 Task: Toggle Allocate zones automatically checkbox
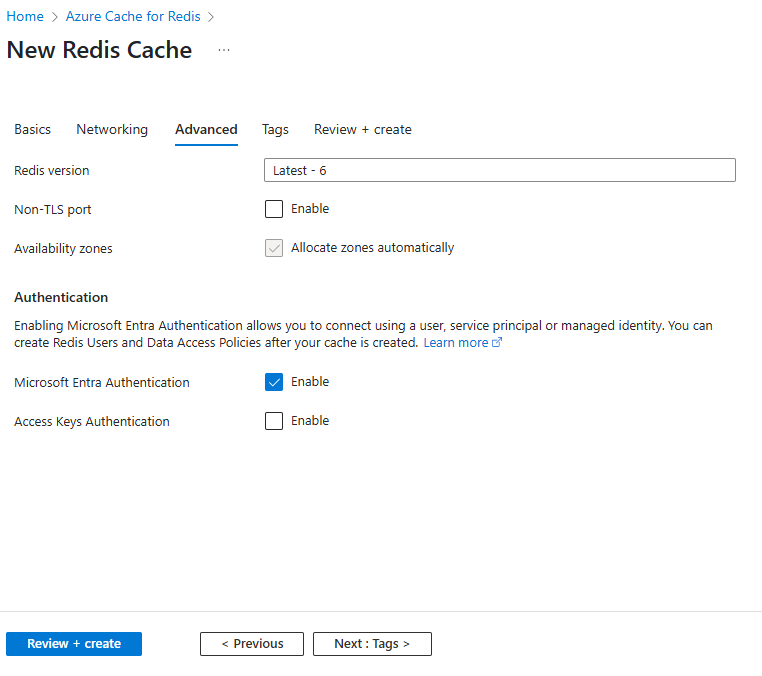pyautogui.click(x=274, y=248)
